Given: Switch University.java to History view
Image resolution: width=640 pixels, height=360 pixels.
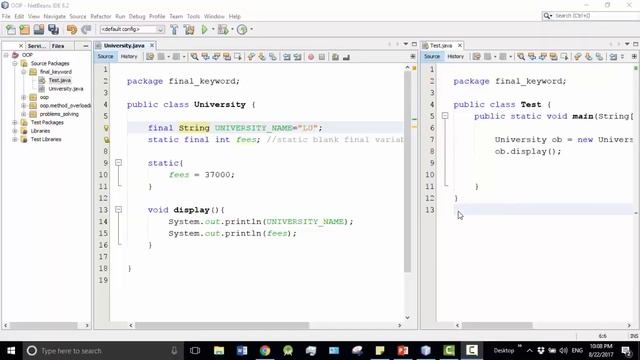Looking at the screenshot, I should pos(129,56).
